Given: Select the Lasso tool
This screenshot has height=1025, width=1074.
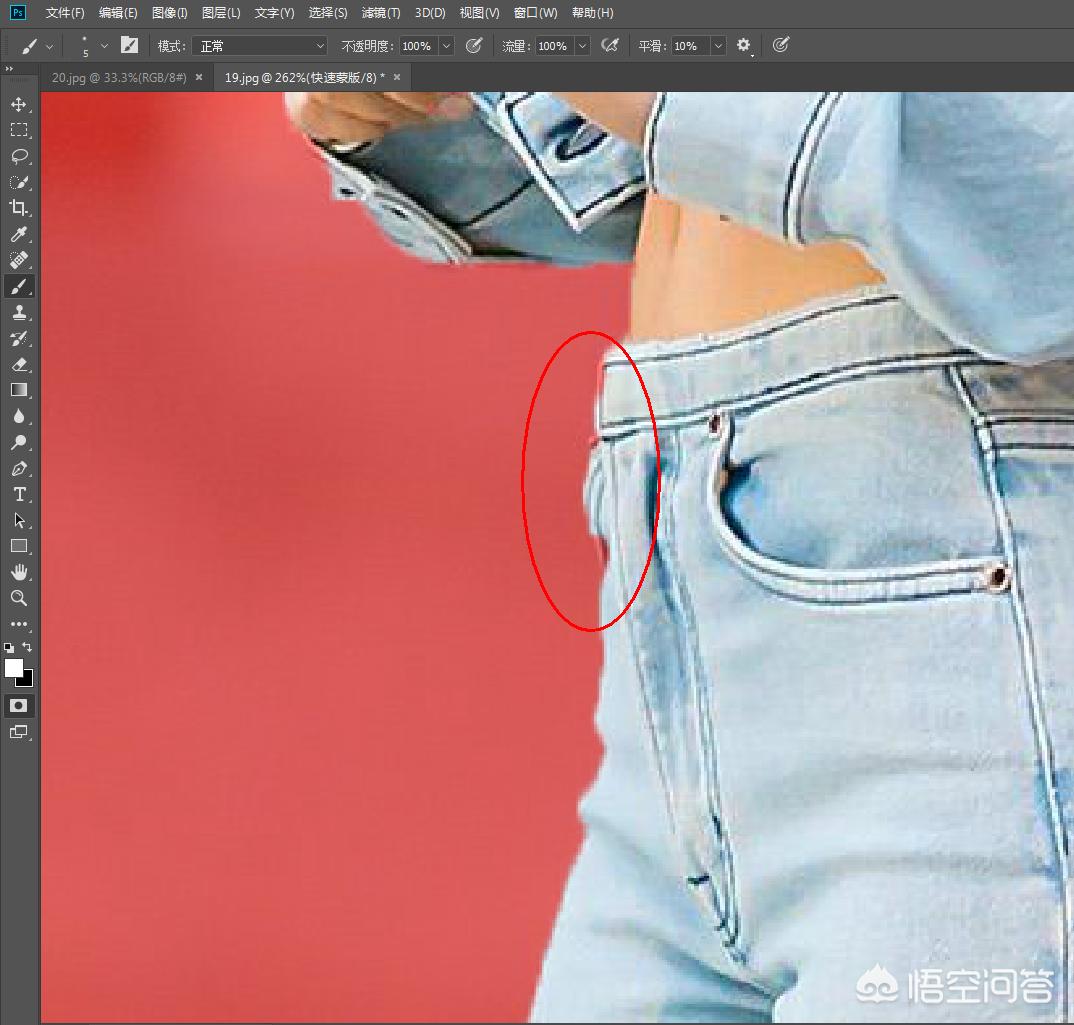Looking at the screenshot, I should point(18,156).
